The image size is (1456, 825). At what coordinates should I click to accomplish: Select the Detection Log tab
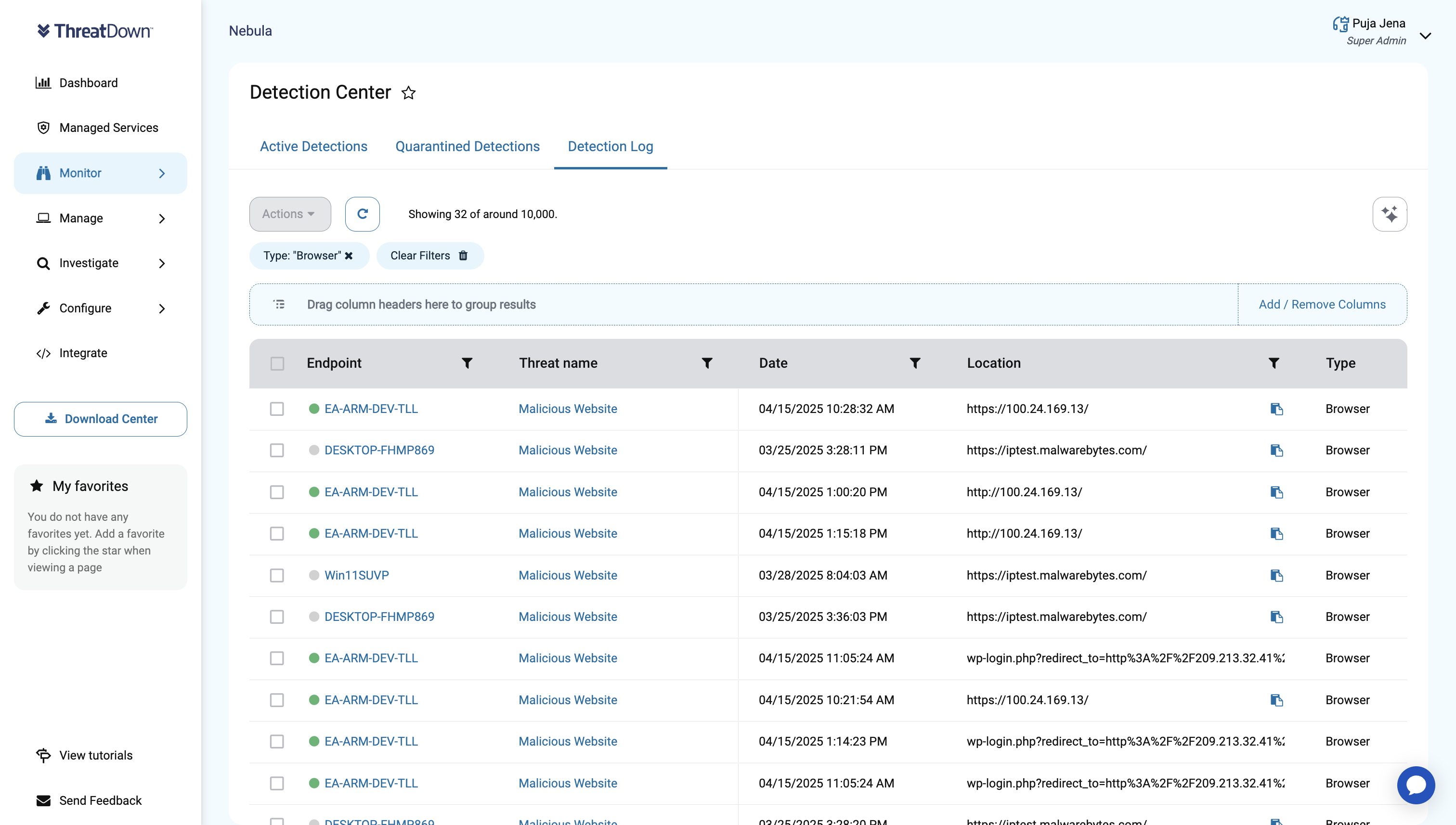click(610, 146)
